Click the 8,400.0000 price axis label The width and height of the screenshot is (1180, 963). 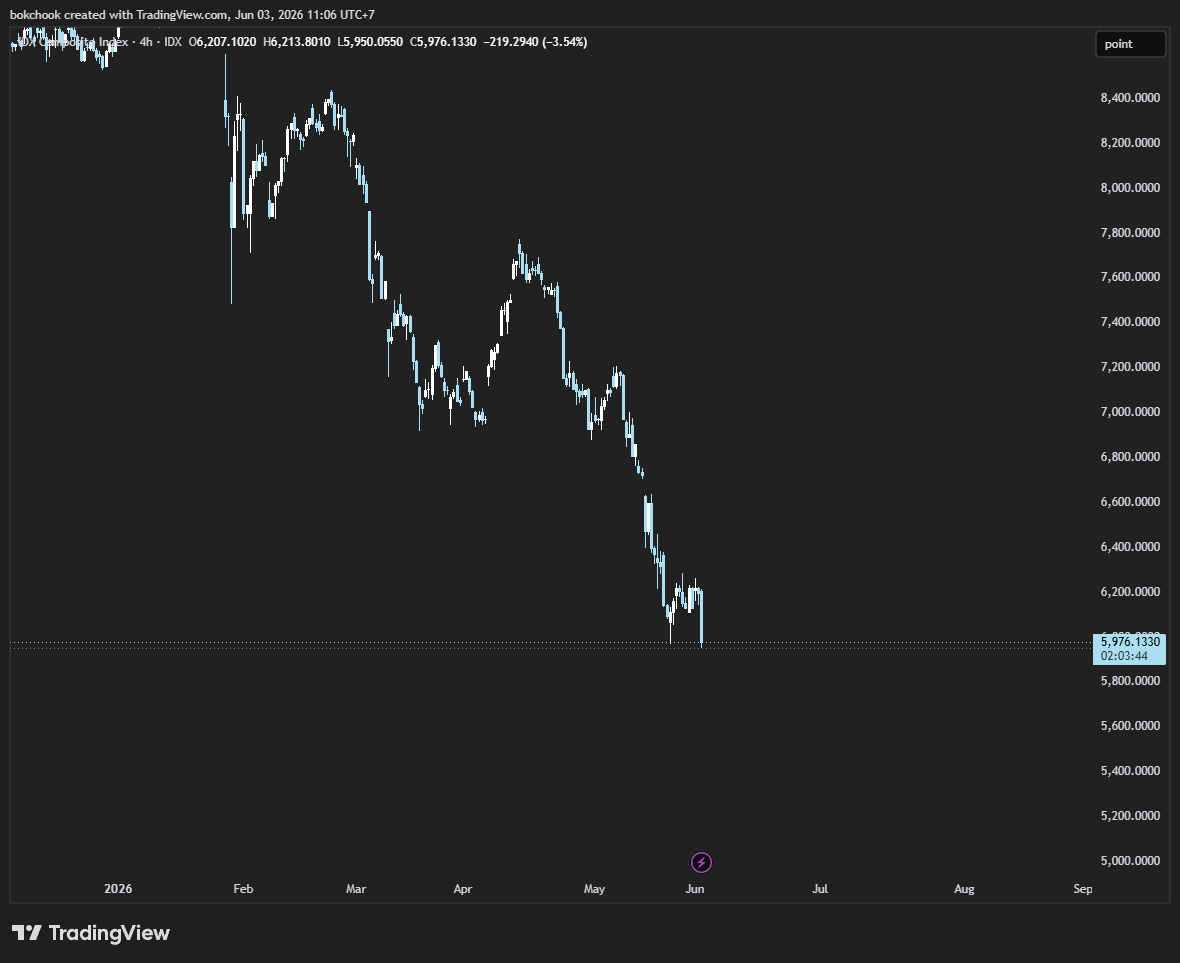[x=1130, y=98]
